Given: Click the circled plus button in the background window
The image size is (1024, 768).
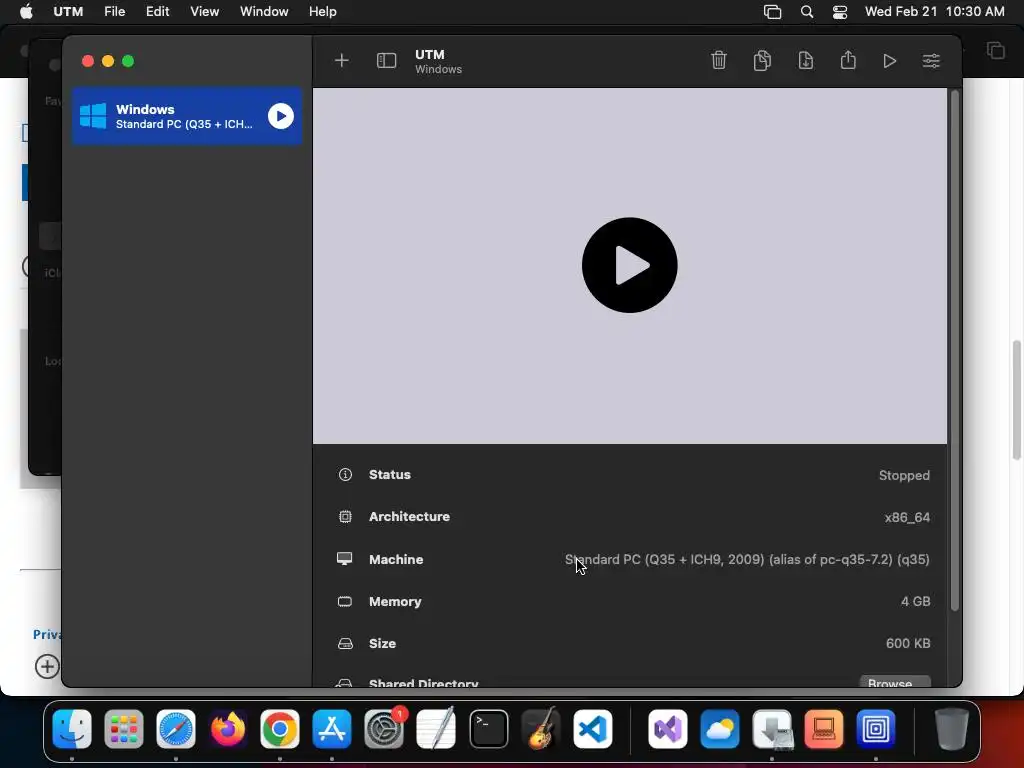Looking at the screenshot, I should point(47,667).
